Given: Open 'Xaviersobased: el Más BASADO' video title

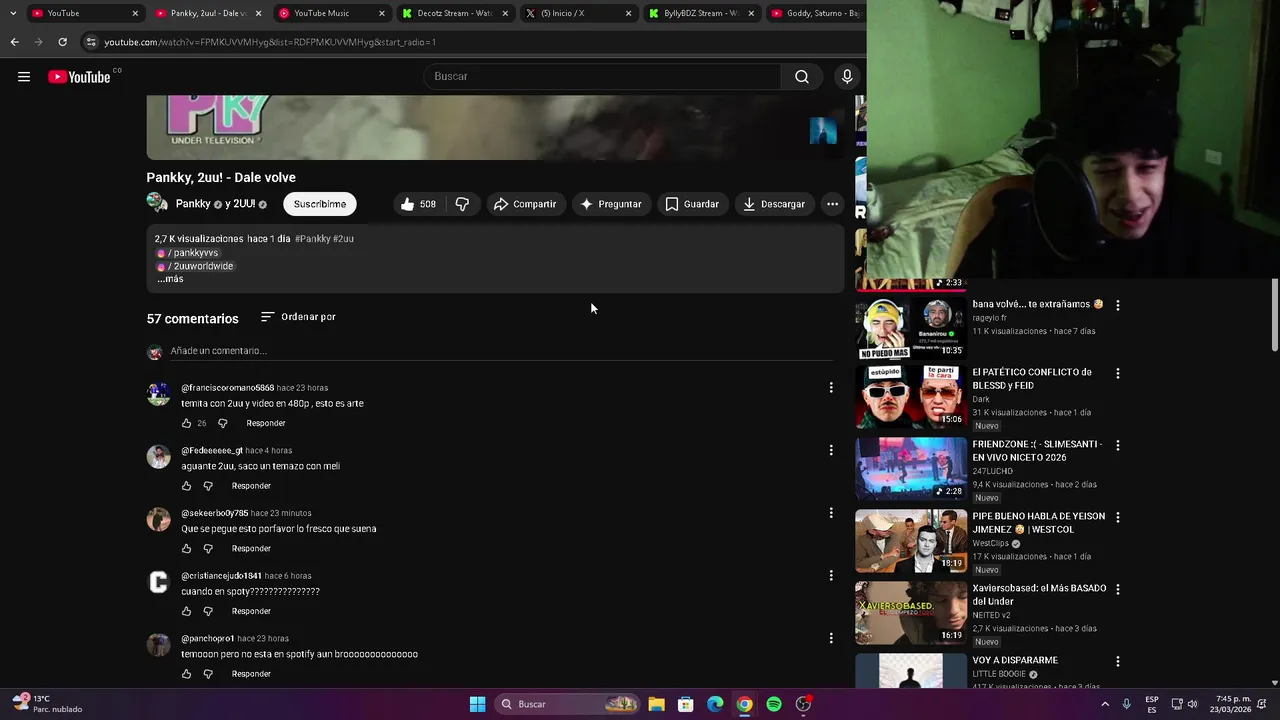Looking at the screenshot, I should coord(1039,595).
